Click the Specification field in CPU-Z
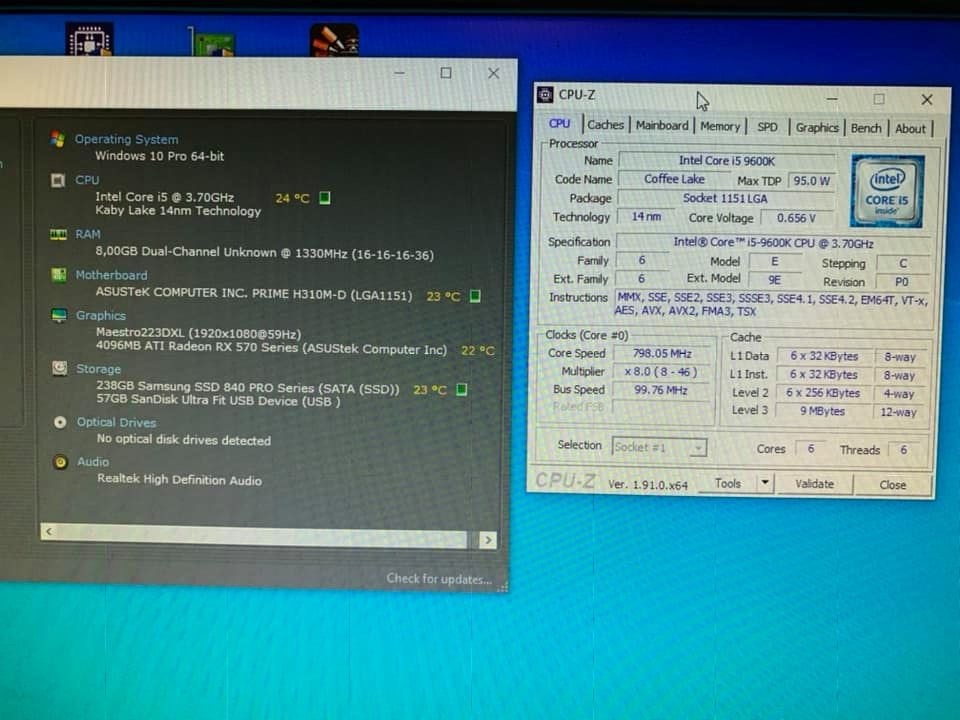Viewport: 960px width, 720px height. pyautogui.click(x=773, y=243)
